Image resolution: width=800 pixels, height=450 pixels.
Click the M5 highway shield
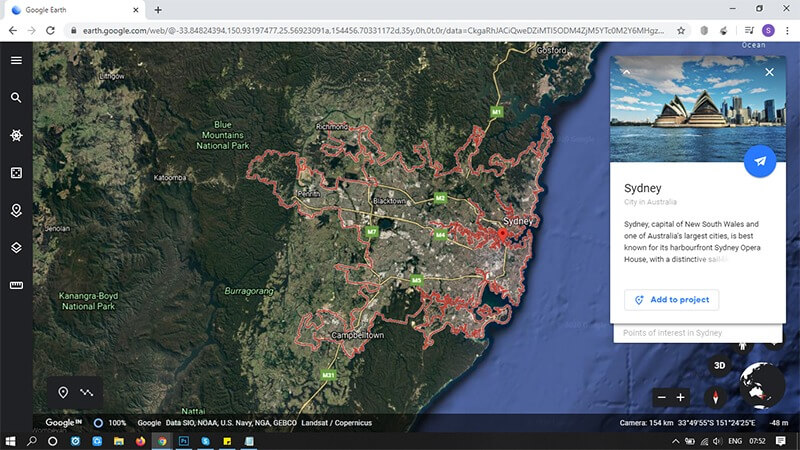tap(416, 280)
